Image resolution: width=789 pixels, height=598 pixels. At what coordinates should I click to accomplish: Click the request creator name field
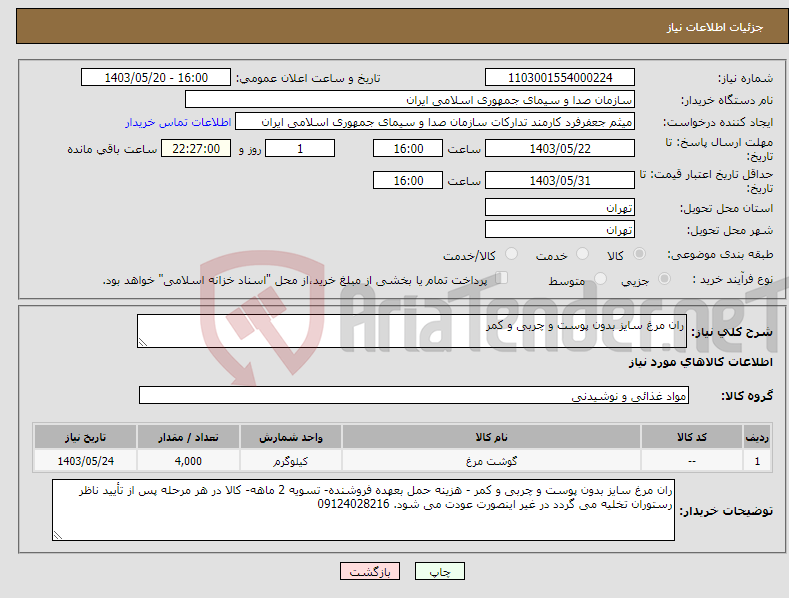click(435, 122)
